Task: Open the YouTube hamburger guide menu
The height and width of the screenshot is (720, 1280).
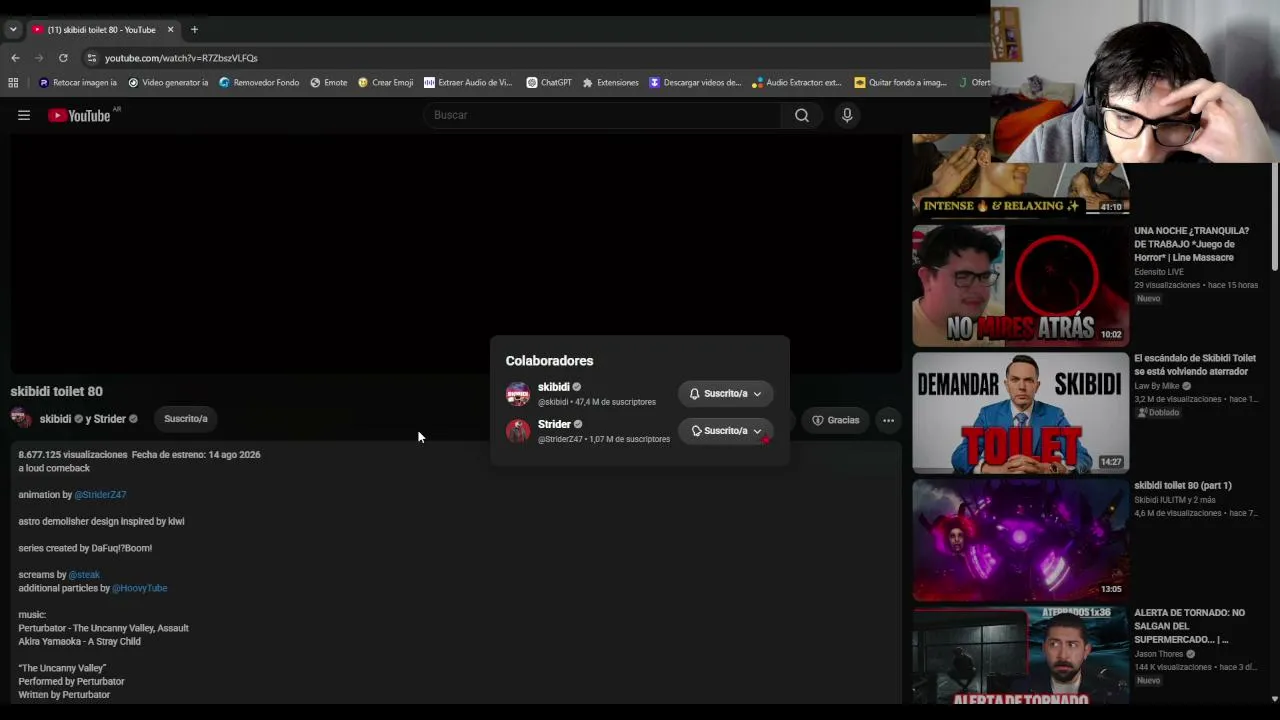Action: (24, 115)
